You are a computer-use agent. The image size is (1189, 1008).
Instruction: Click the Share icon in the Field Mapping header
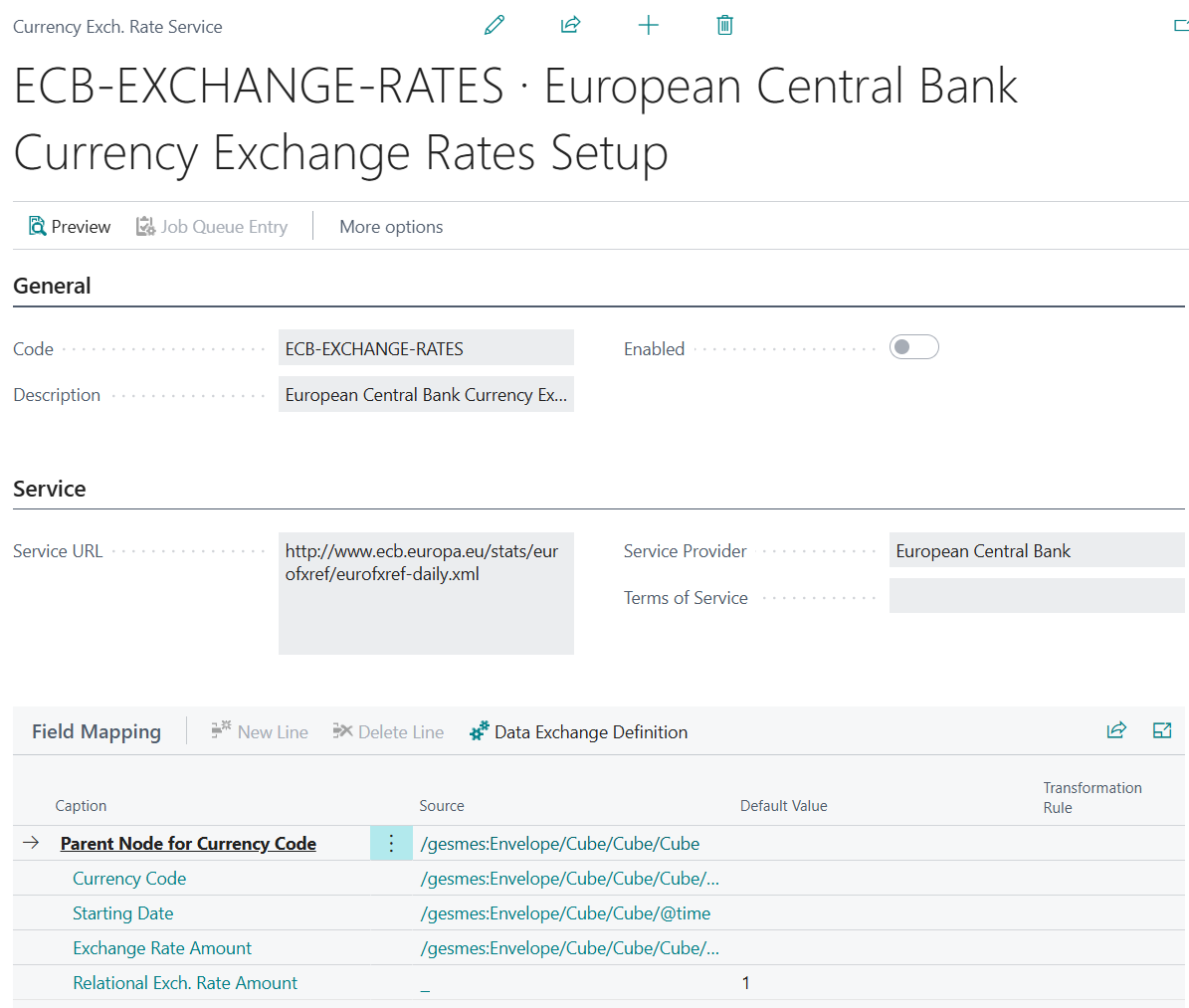pos(1116,729)
